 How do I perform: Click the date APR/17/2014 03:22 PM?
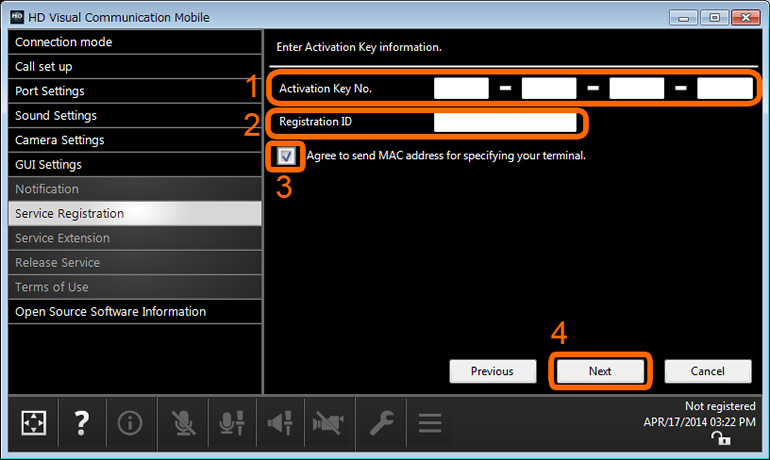point(699,422)
